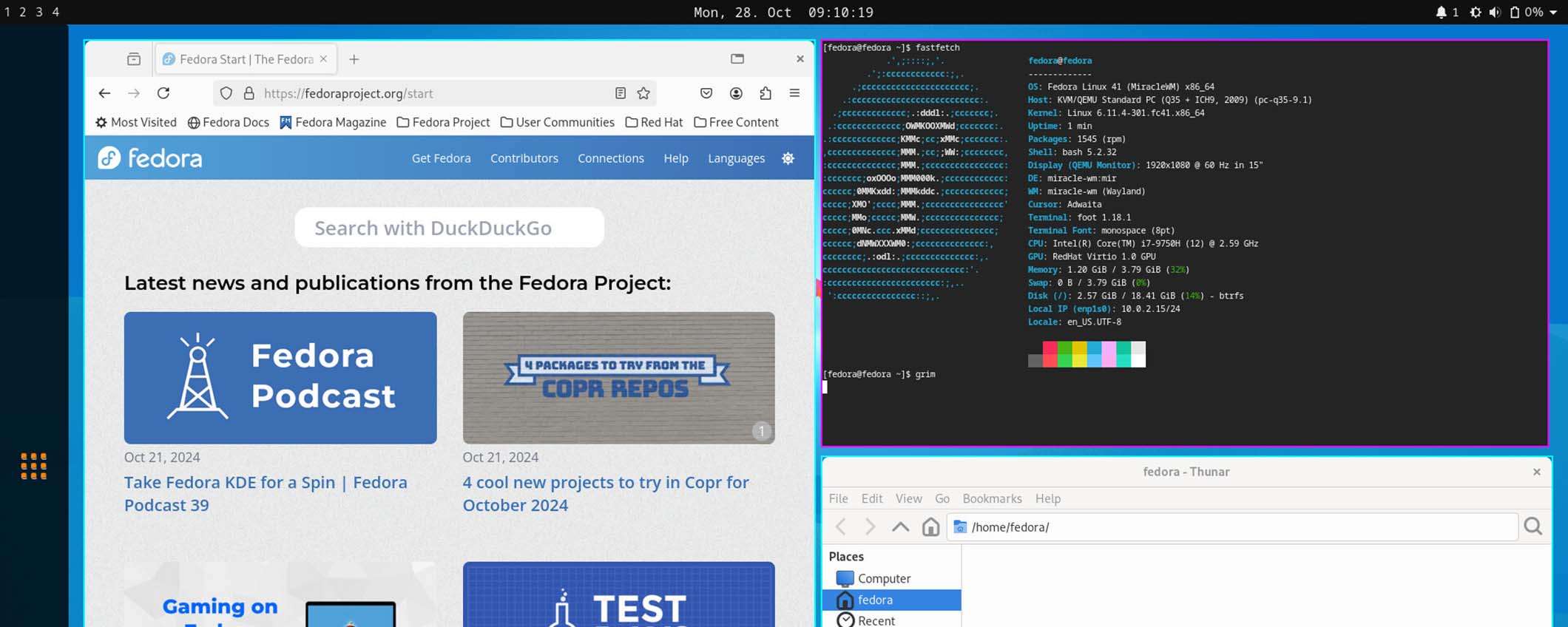The height and width of the screenshot is (627, 1568).
Task: Open the Red Hat bookmarks folder
Action: click(654, 122)
